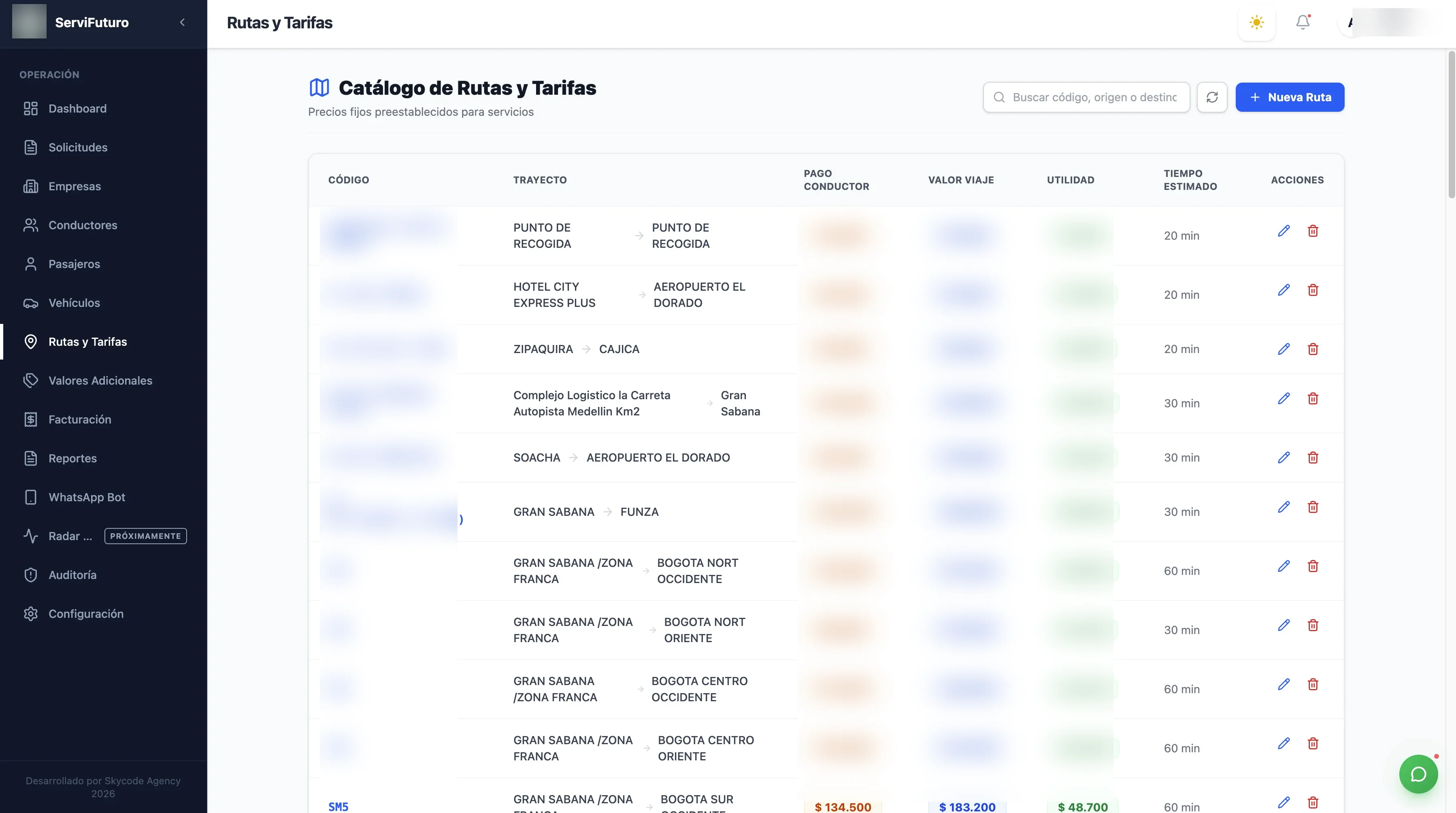Click the Reportes document icon

(30, 458)
